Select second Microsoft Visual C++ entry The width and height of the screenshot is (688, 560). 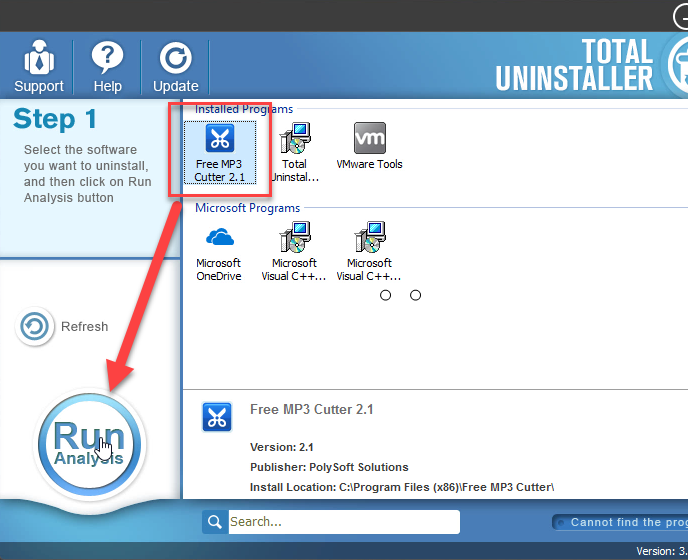[x=369, y=251]
